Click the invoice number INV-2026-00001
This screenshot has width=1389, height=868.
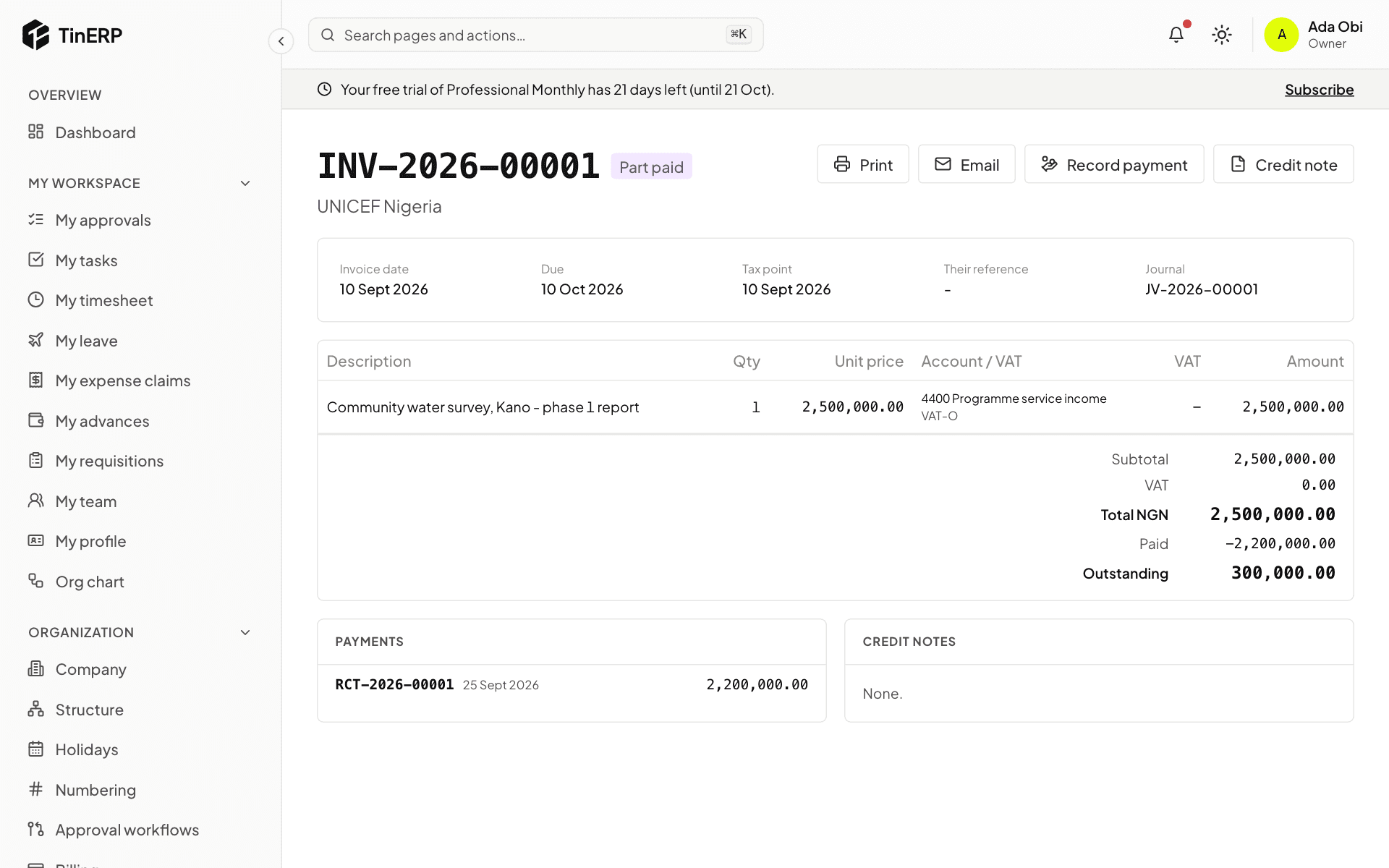[459, 166]
